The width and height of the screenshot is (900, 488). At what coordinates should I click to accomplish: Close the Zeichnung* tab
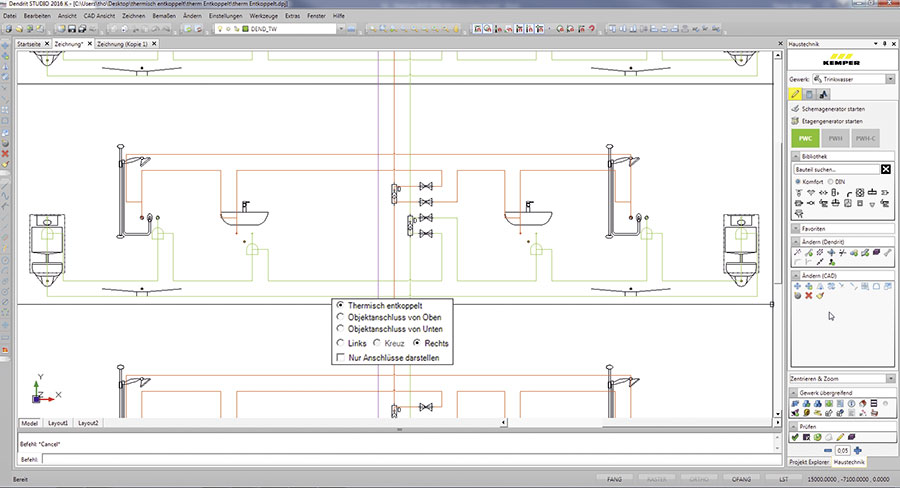[x=90, y=44]
